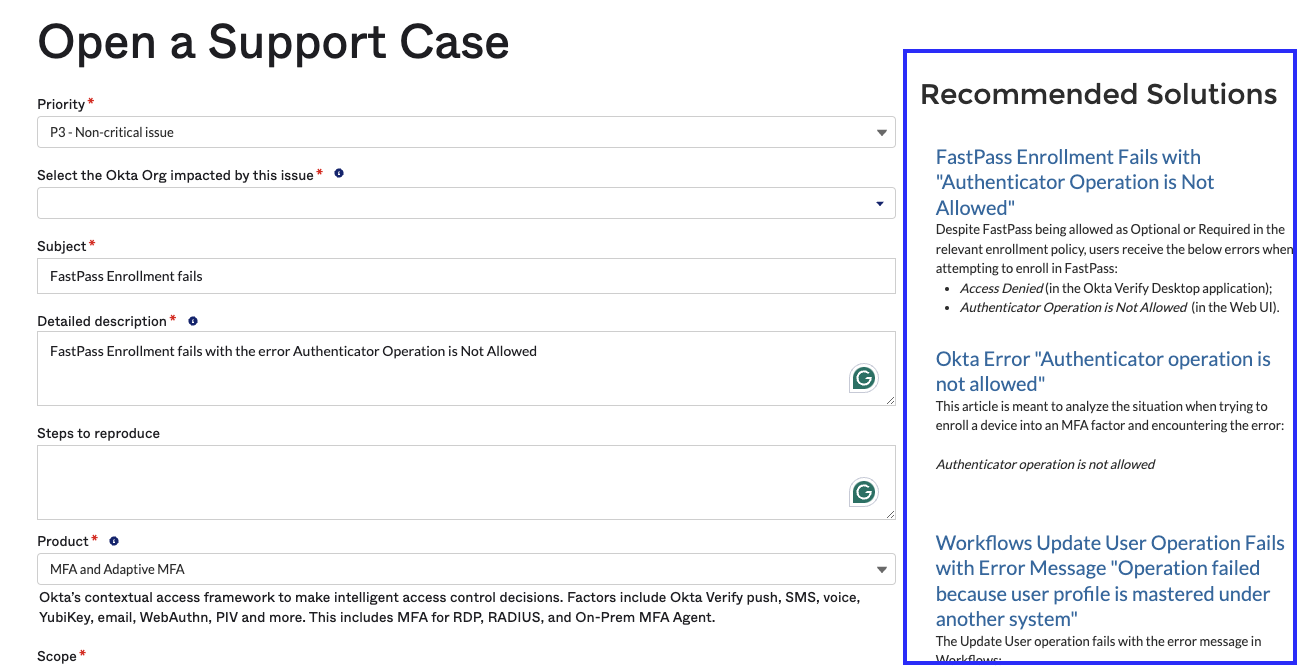1301x666 pixels.
Task: Click the info icon next to Product
Action: (113, 540)
